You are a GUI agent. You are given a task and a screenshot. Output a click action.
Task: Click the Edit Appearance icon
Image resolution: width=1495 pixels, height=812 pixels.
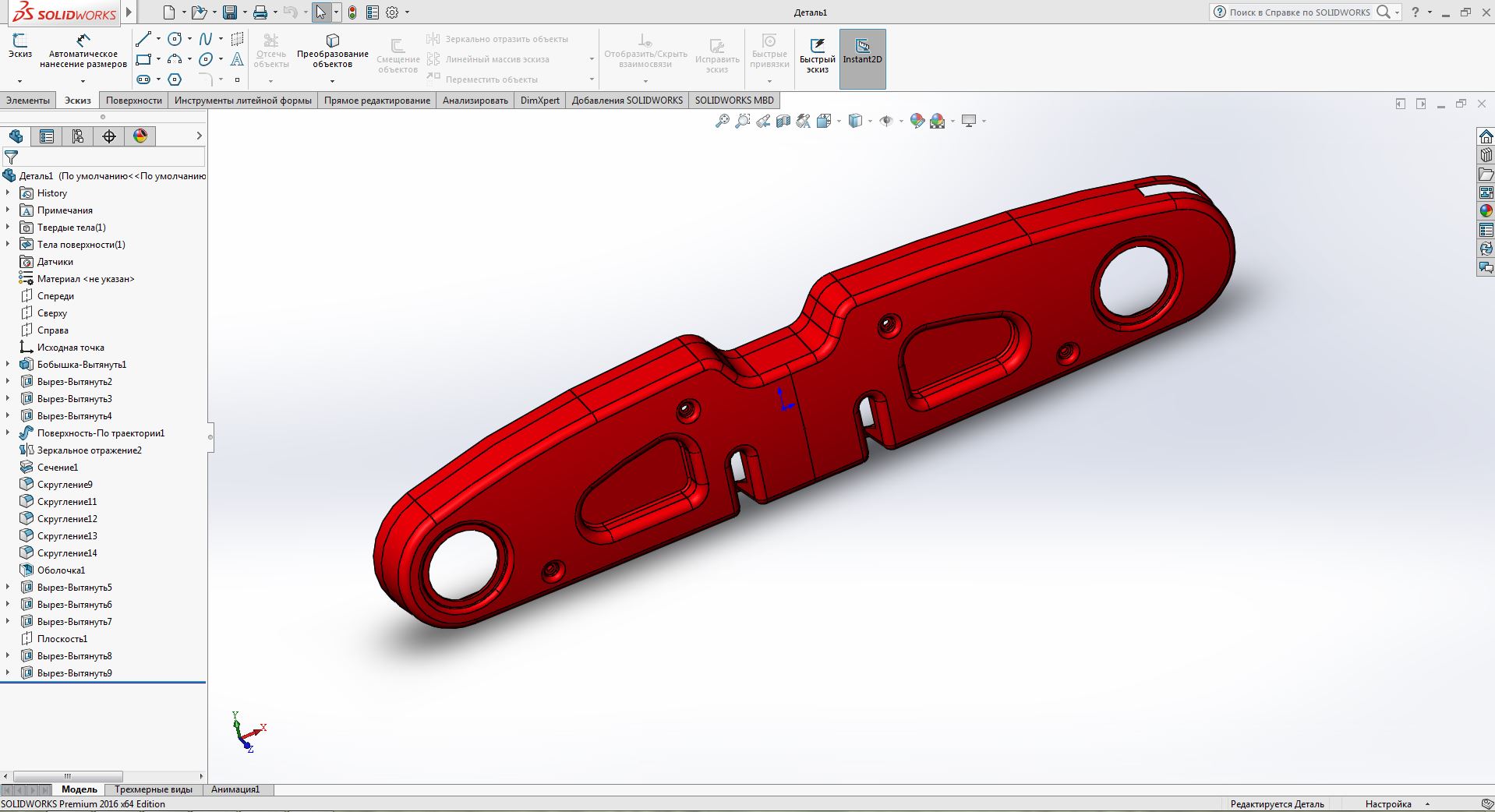tap(917, 121)
